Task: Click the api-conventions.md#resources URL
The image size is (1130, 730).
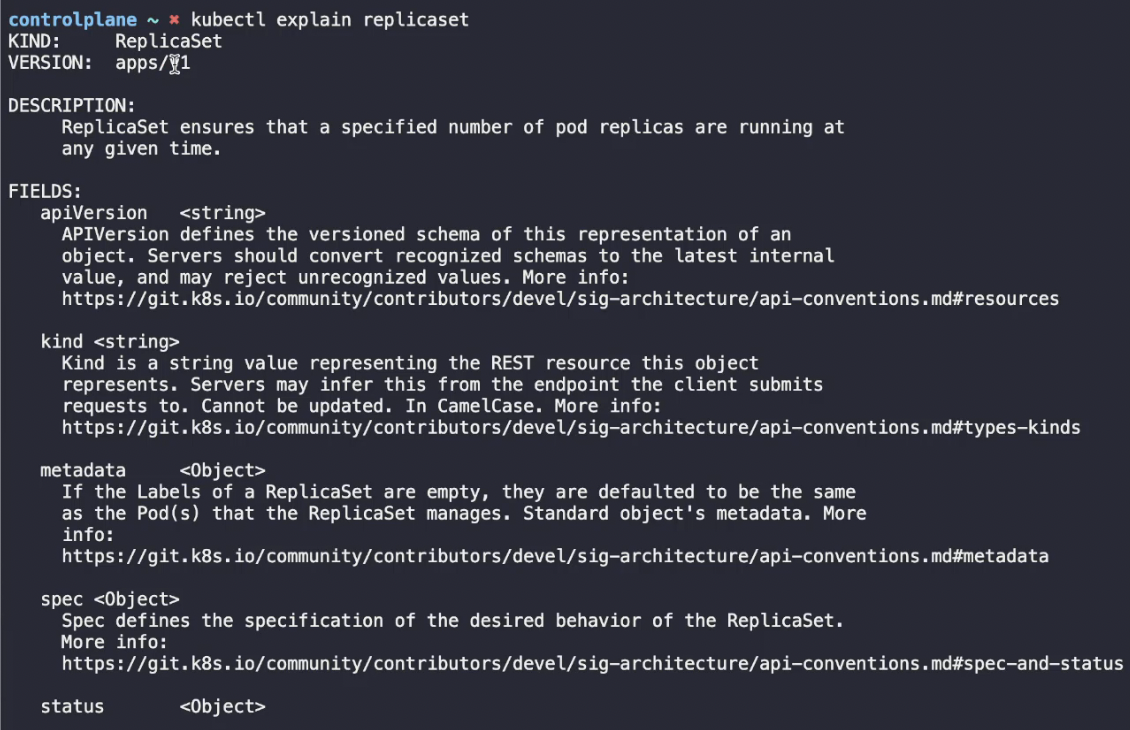Action: pos(560,299)
